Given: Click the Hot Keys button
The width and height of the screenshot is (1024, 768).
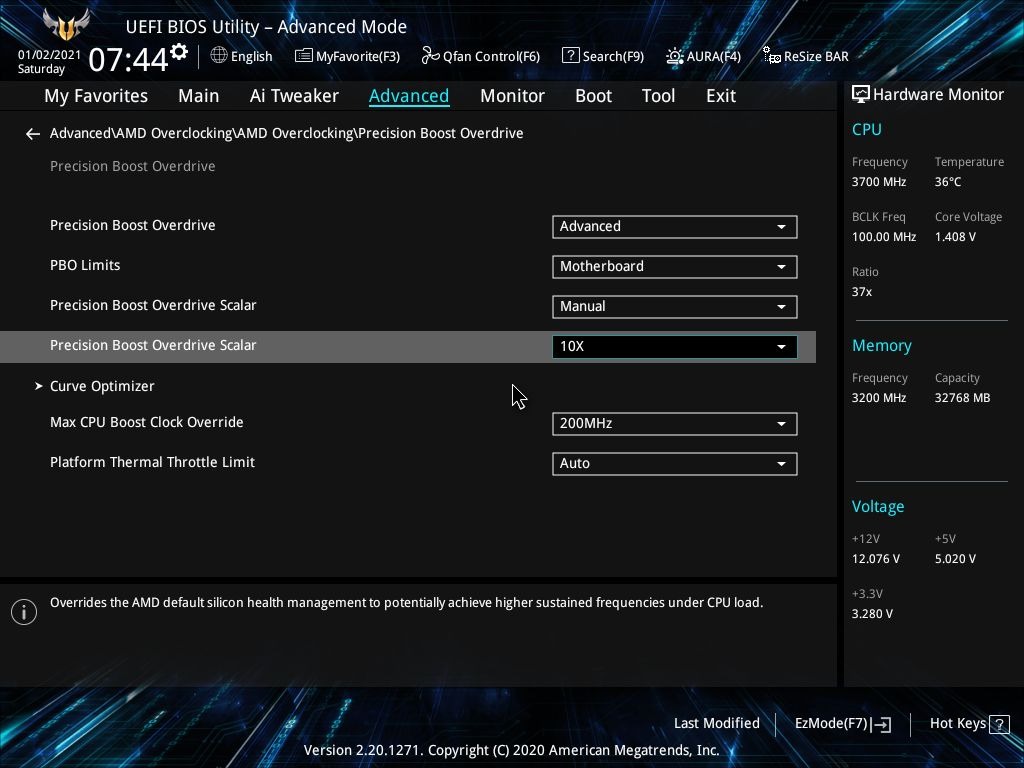Looking at the screenshot, I should point(970,724).
